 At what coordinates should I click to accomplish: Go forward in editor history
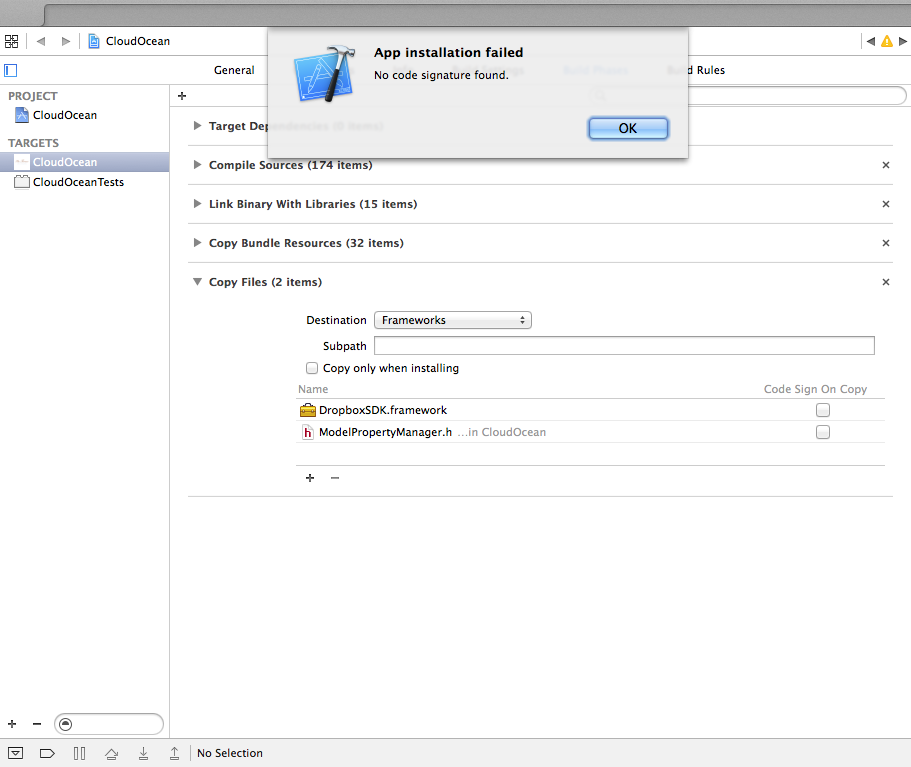(66, 41)
